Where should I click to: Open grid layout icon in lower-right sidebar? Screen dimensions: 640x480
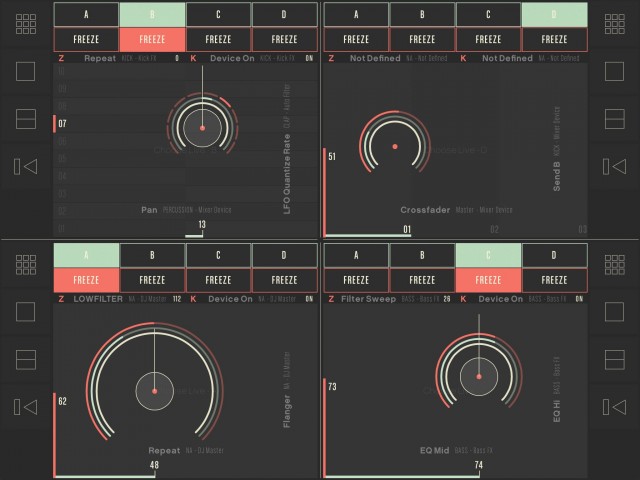coord(613,263)
